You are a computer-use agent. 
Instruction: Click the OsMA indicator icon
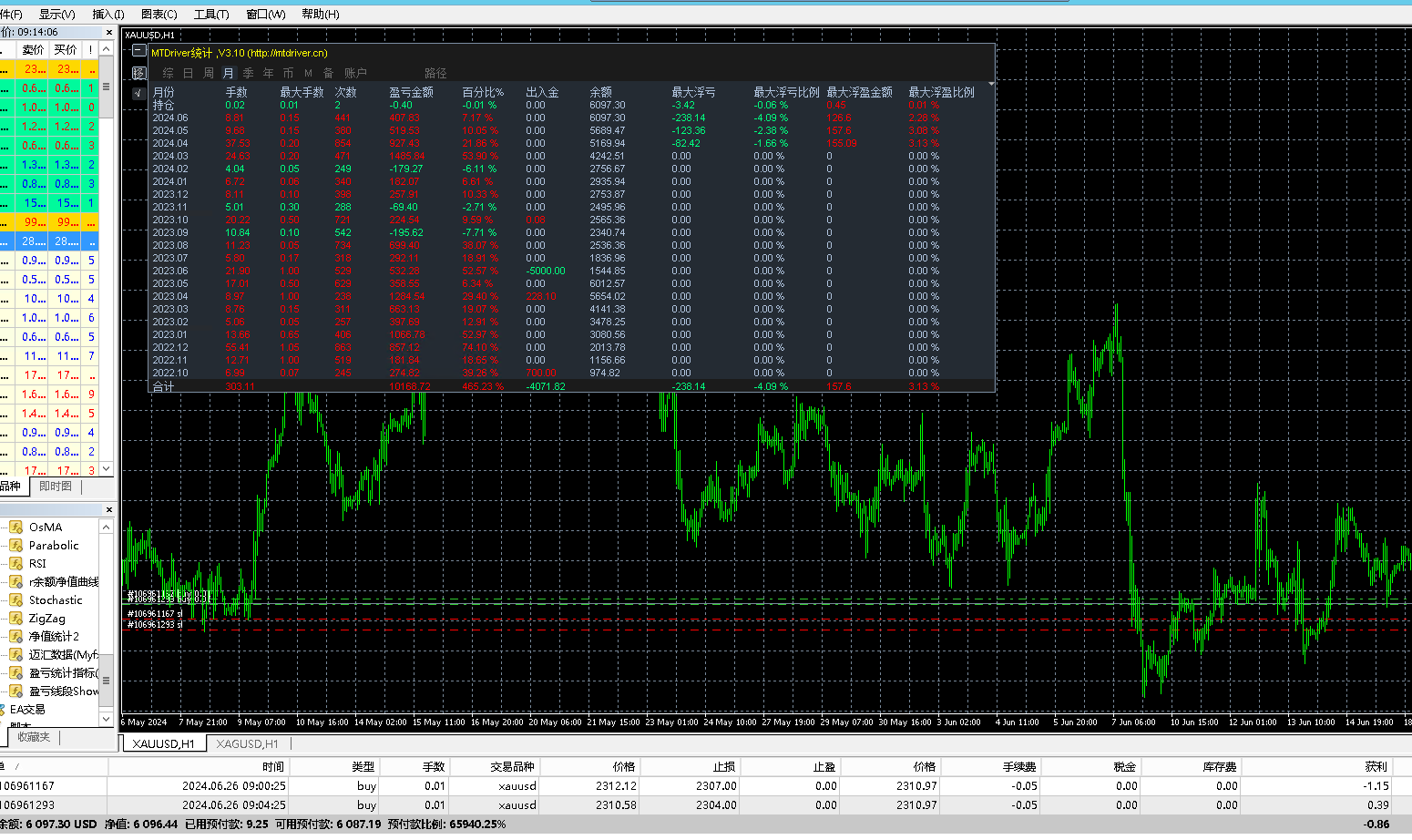coord(15,527)
